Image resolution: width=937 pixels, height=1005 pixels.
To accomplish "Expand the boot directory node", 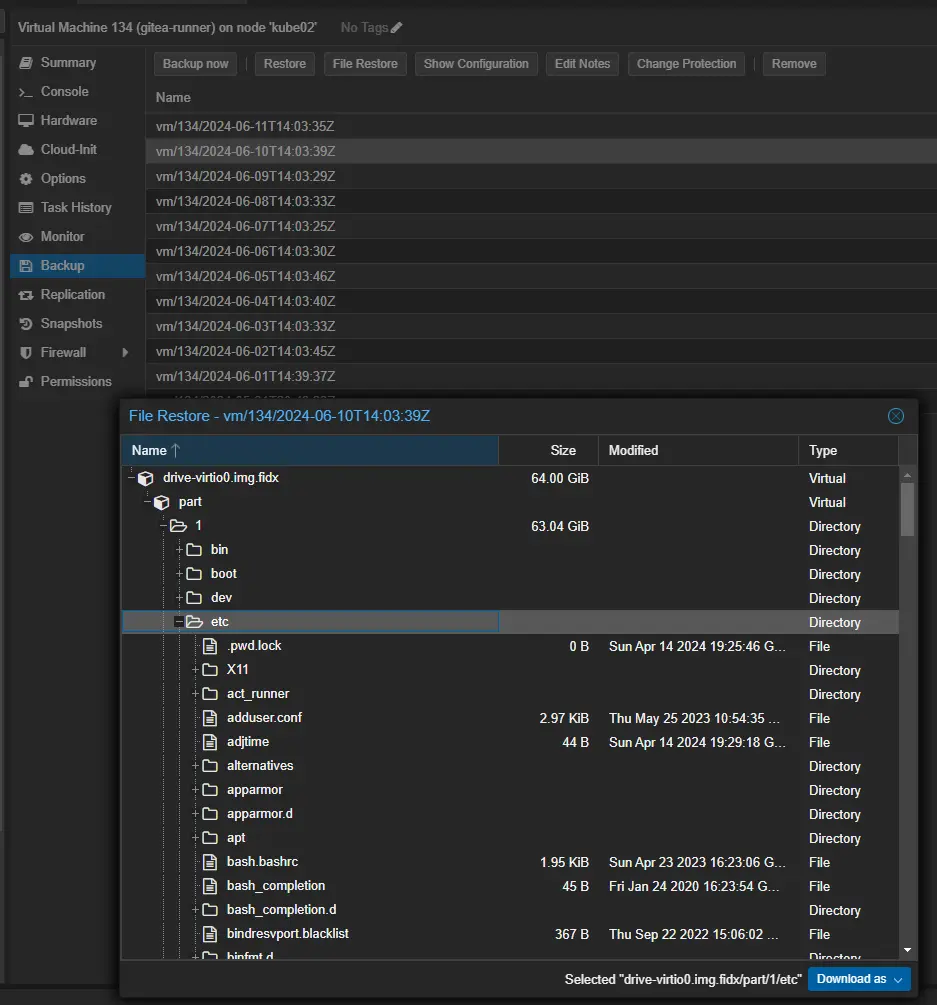I will (179, 574).
